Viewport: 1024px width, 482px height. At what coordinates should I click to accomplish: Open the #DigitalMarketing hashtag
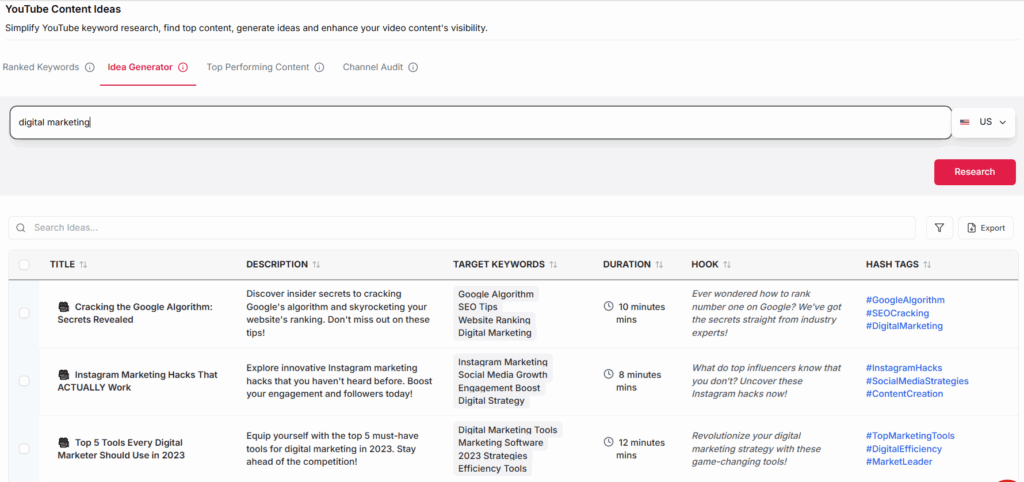click(904, 326)
